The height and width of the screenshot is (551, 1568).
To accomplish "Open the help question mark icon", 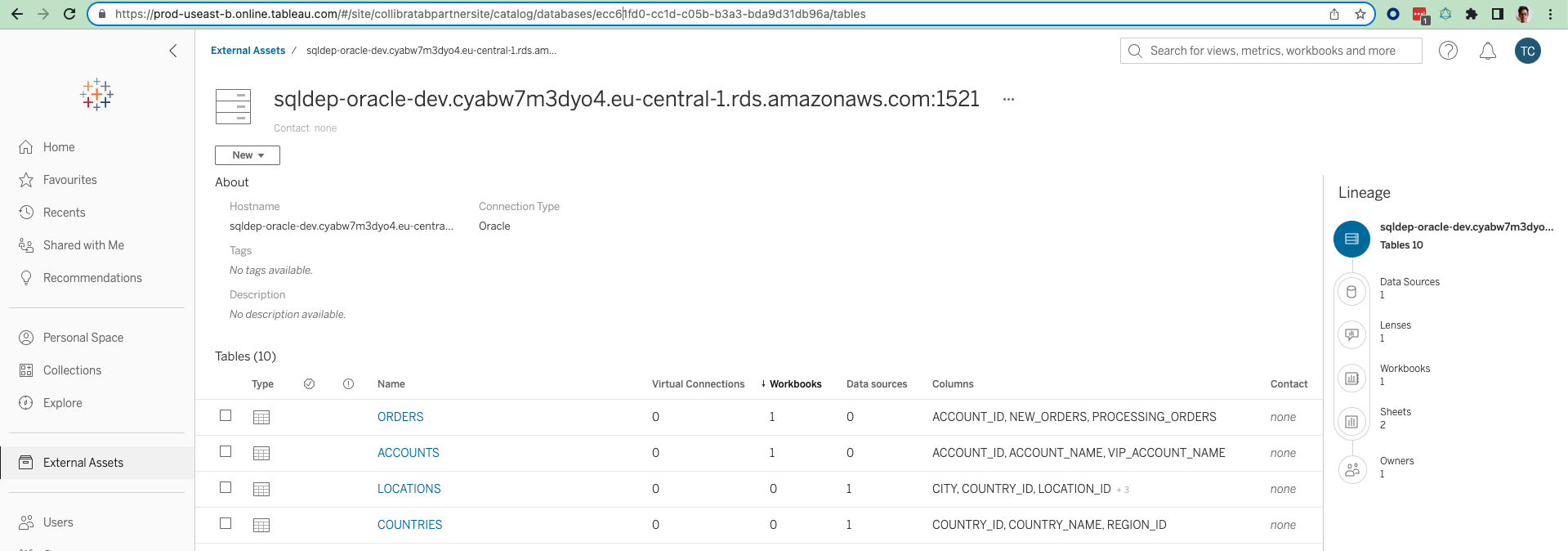I will [1448, 51].
